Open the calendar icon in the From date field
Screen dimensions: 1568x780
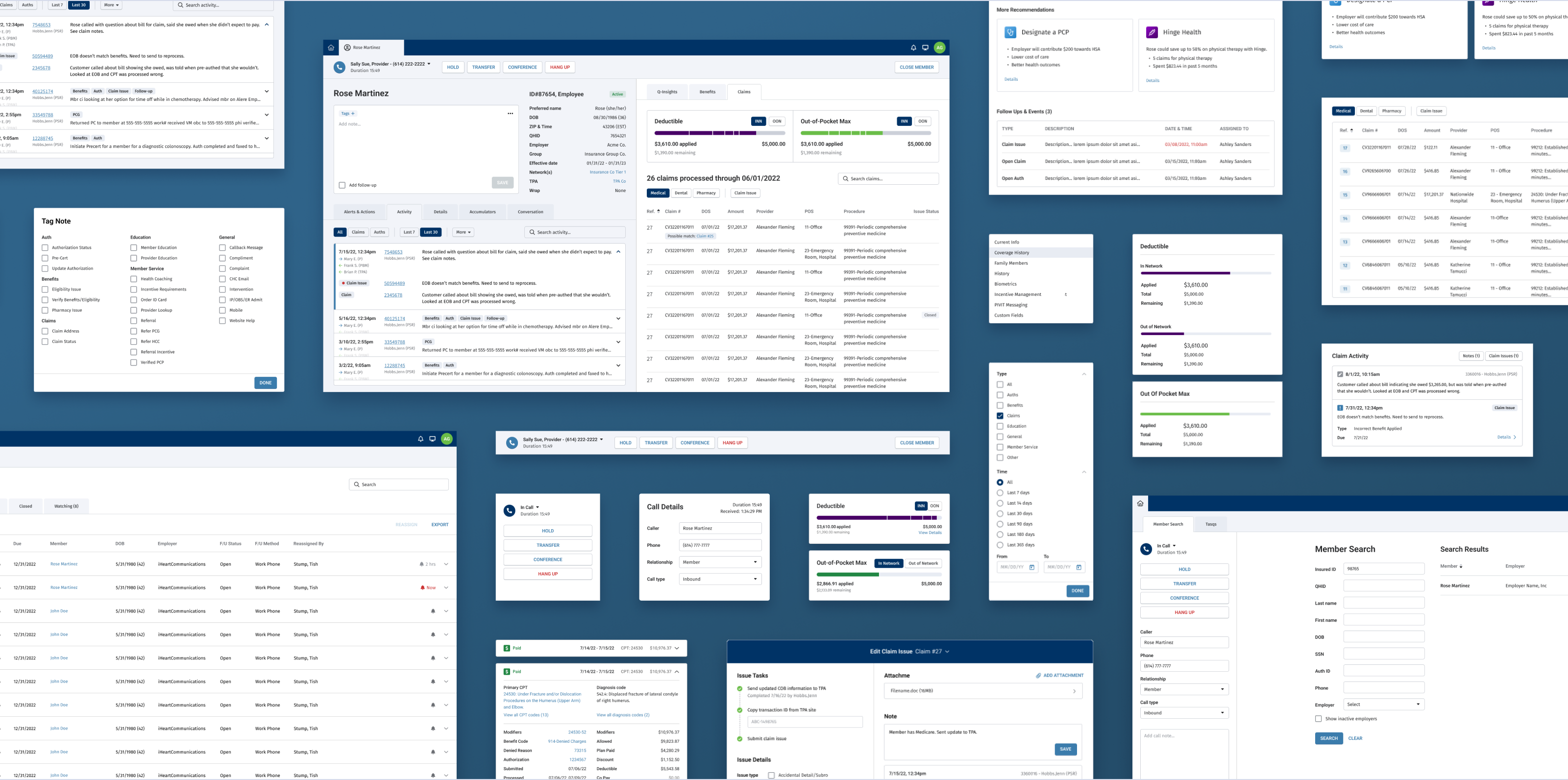coord(1032,567)
